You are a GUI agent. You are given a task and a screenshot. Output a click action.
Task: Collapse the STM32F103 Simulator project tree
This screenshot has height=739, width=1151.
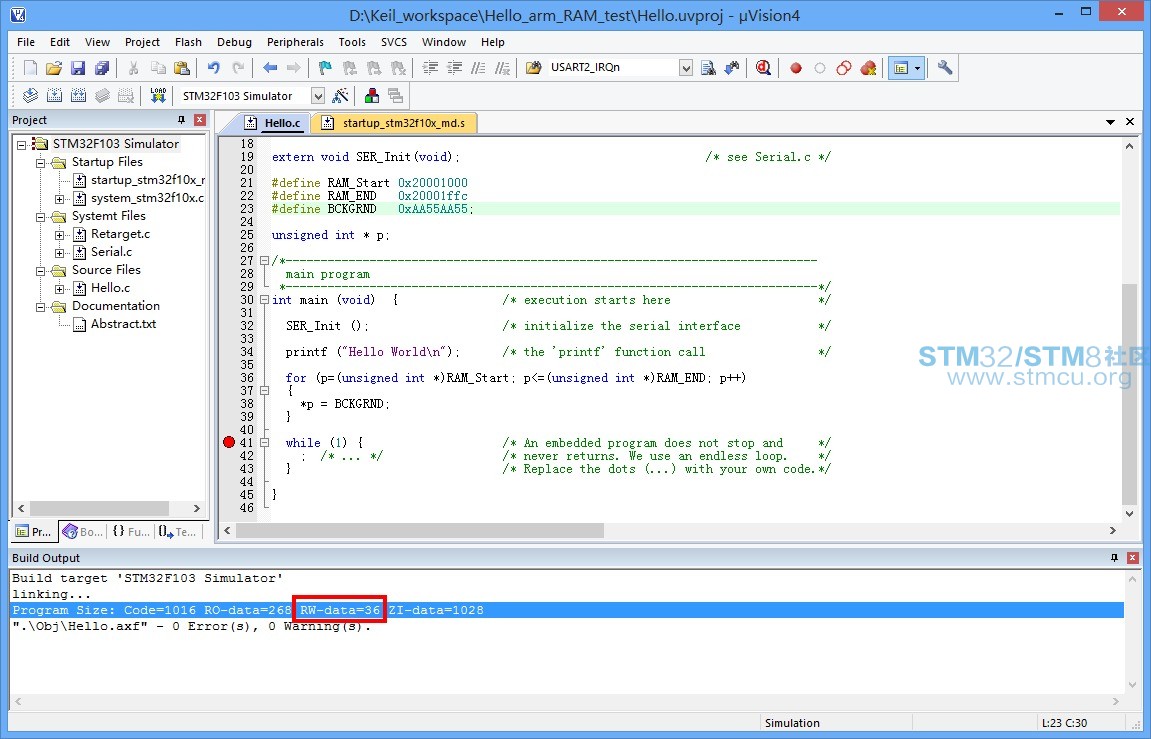click(21, 145)
